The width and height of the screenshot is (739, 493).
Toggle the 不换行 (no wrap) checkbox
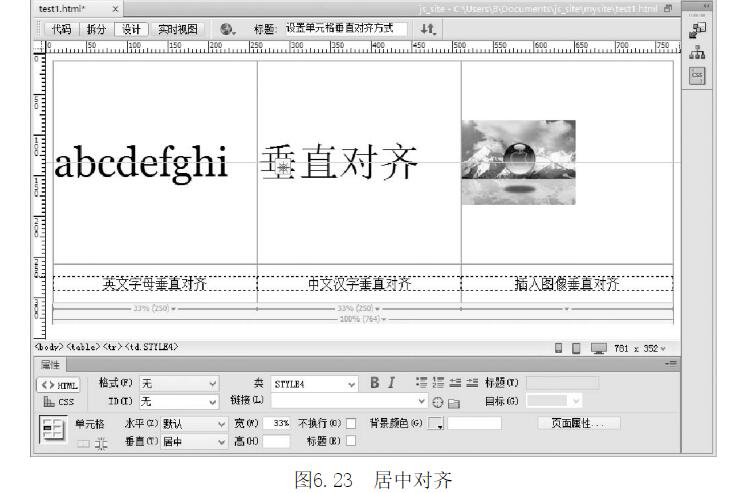click(351, 423)
